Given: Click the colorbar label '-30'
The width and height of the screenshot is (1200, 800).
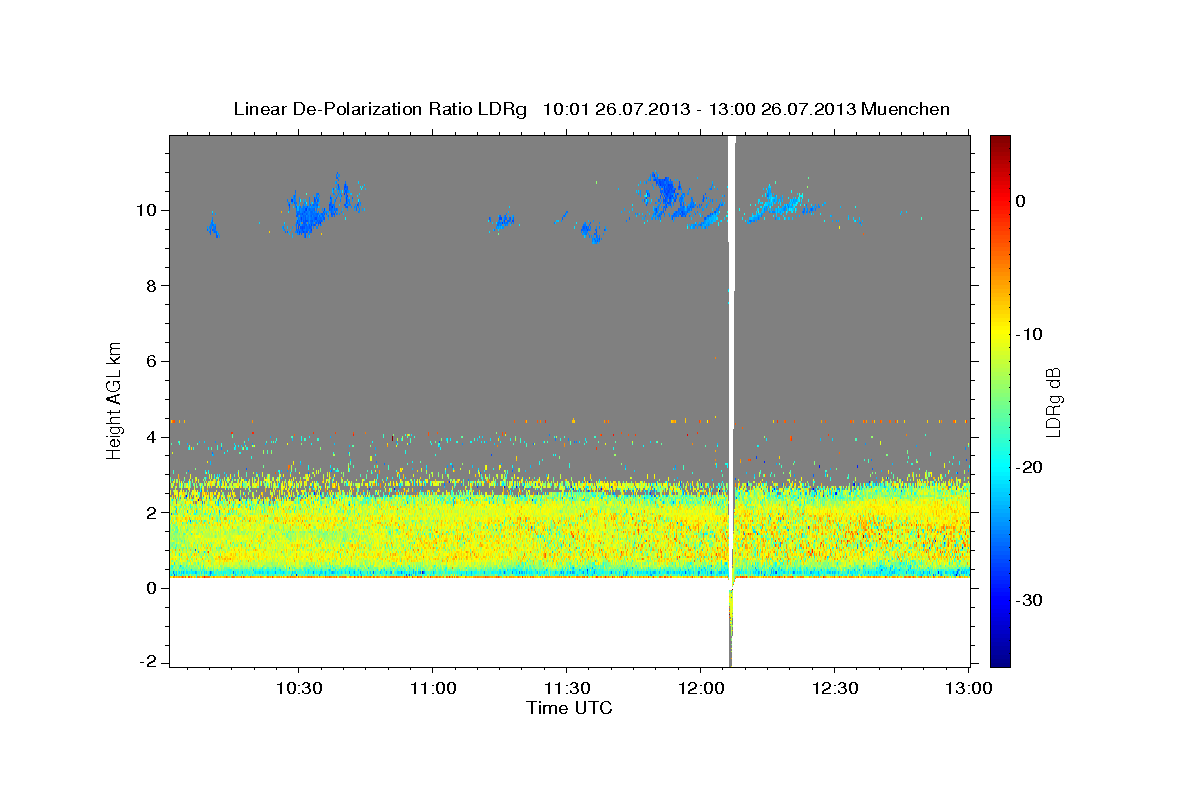Looking at the screenshot, I should pos(1030,600).
